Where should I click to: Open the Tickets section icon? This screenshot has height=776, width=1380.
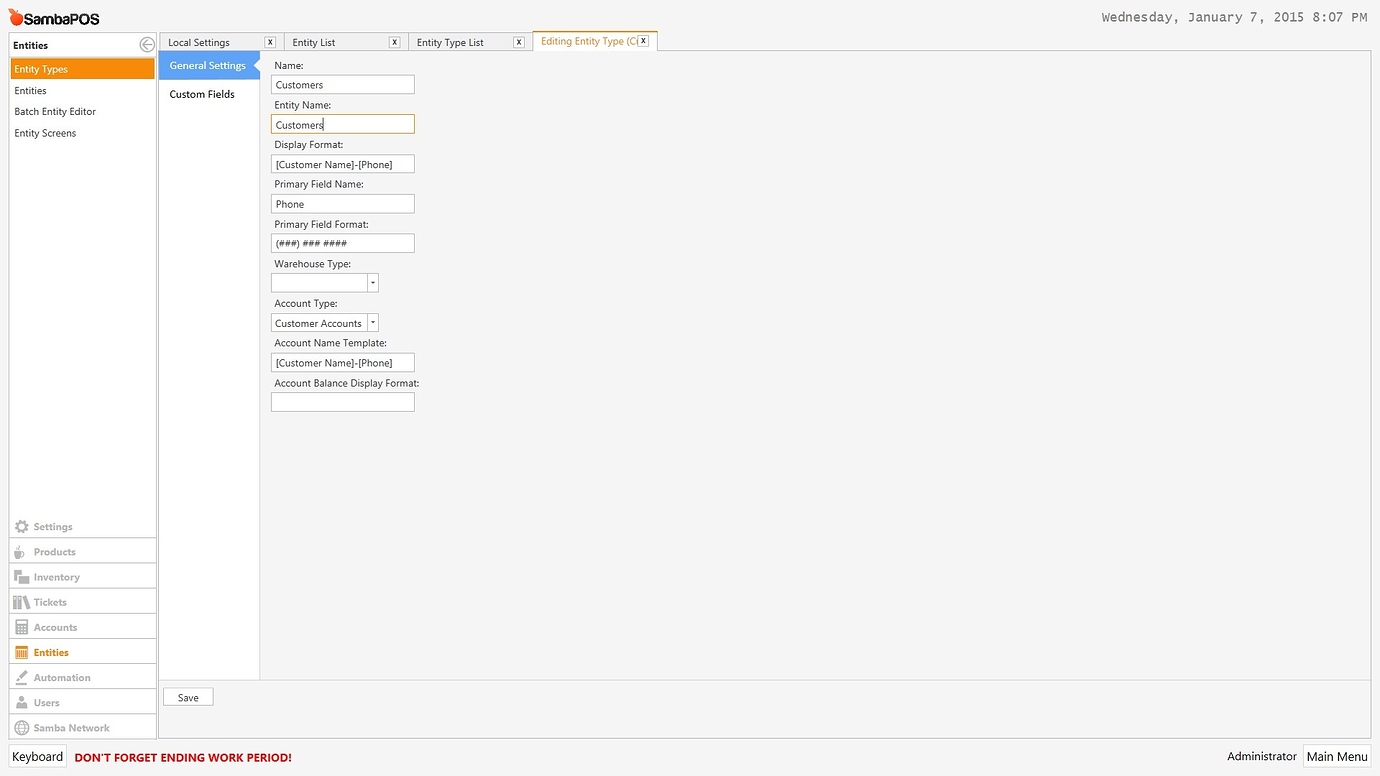[22, 601]
